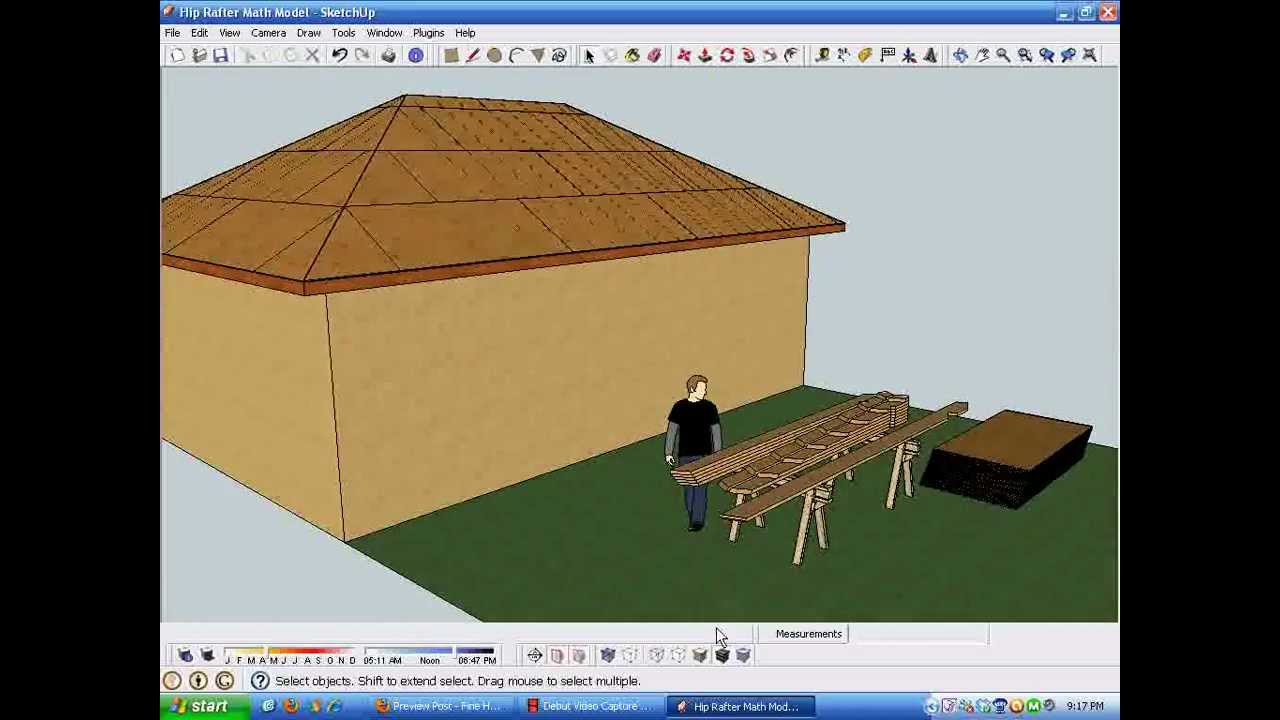The height and width of the screenshot is (720, 1280).
Task: Select the Rotate tool
Action: click(727, 56)
